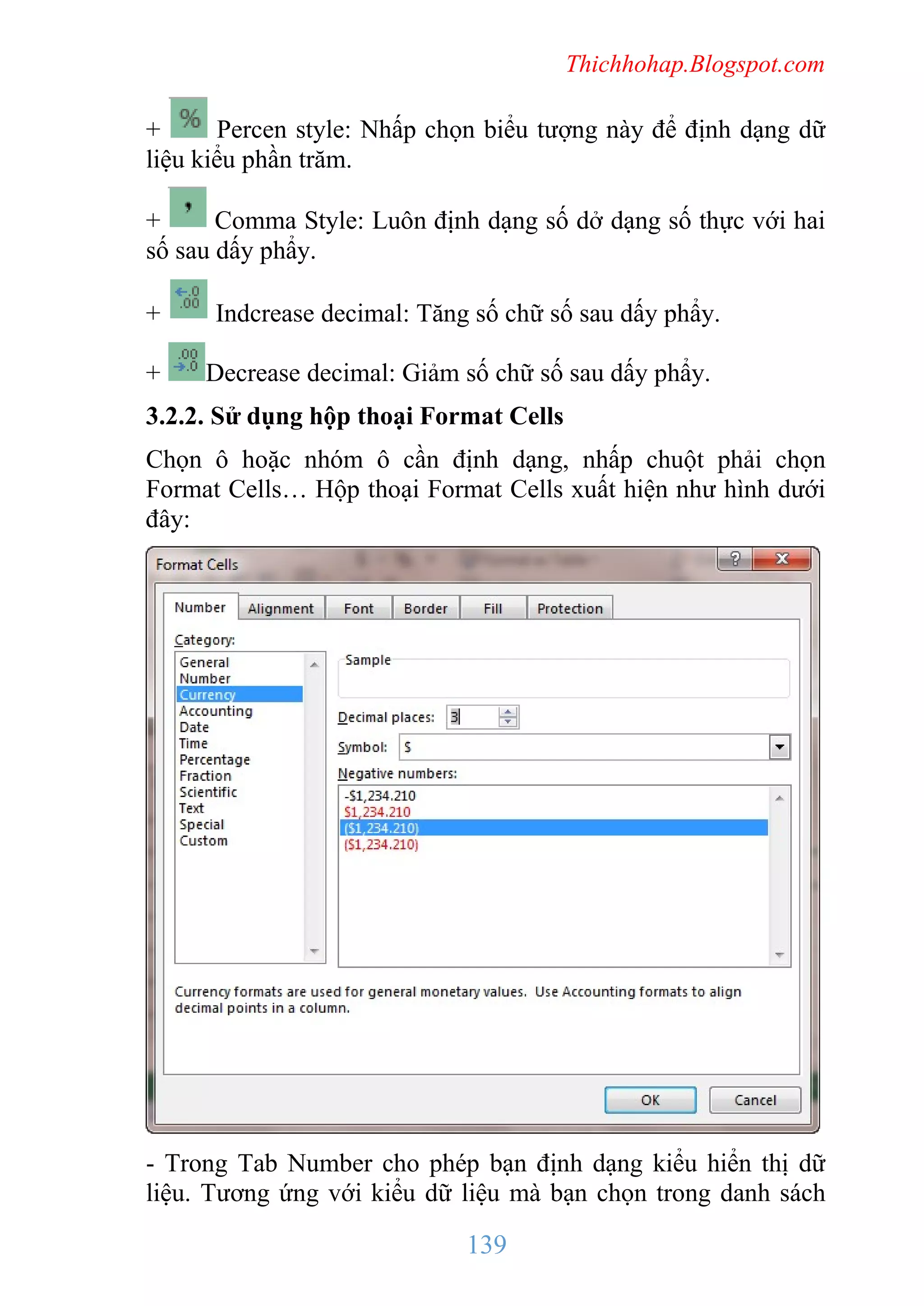Click the Decimal places input field
This screenshot has height=1306, width=924.
click(472, 717)
